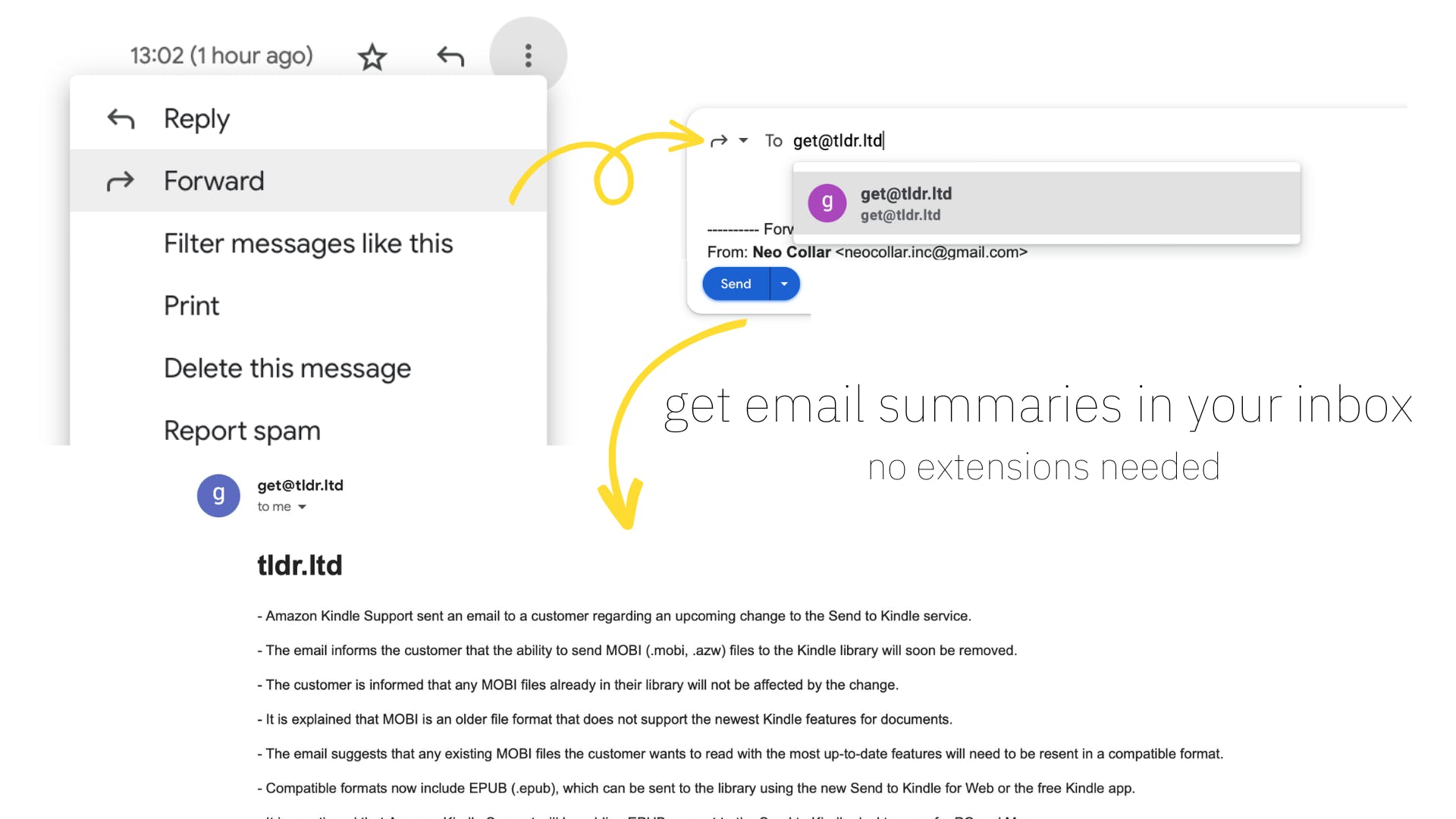Screen dimensions: 1456x819
Task: Select Reply from the context menu
Action: 198,118
